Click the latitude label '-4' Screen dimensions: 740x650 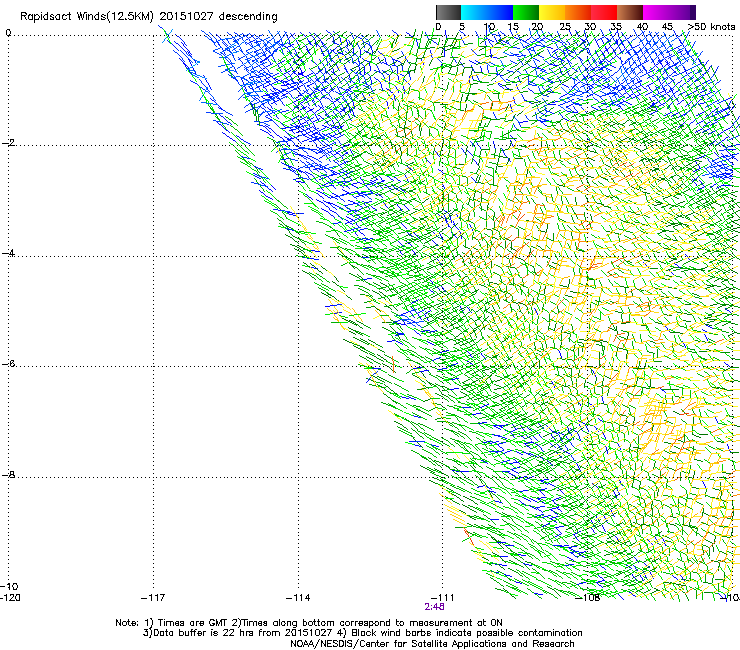pyautogui.click(x=8, y=253)
